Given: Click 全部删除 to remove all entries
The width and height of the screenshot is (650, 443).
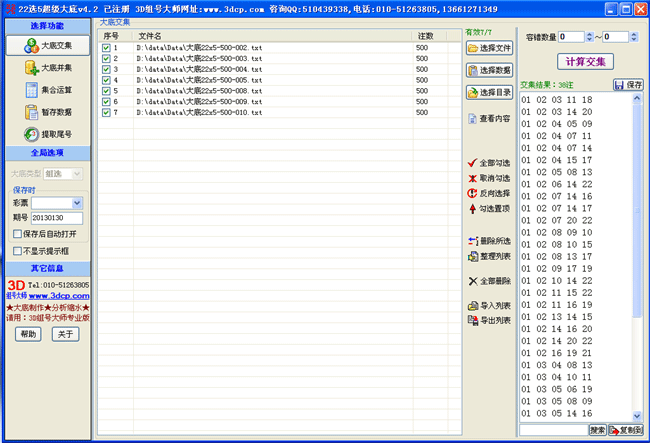Looking at the screenshot, I should pos(488,281).
